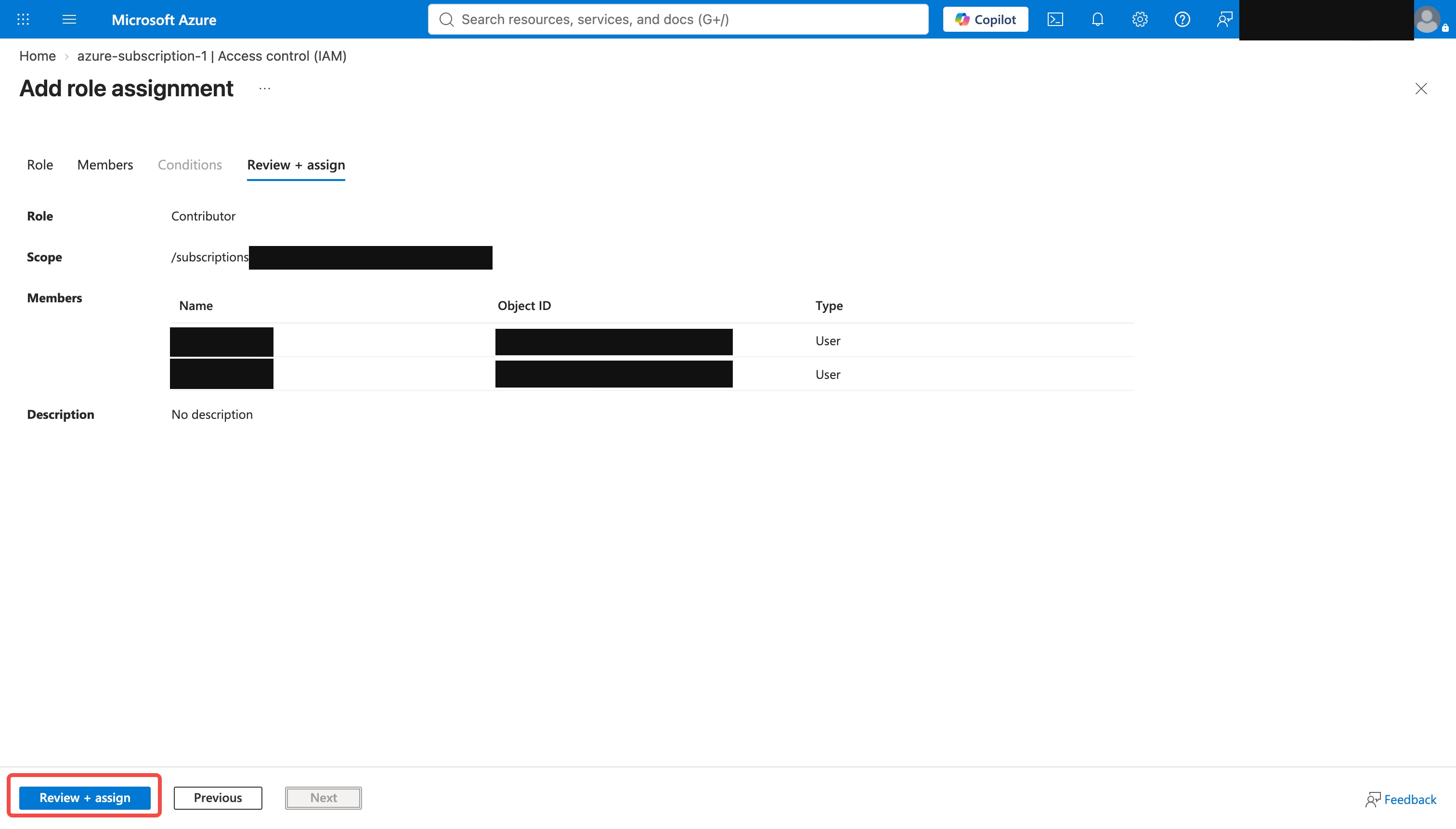Viewport: 1456px width, 829px height.
Task: Open the hamburger portal menu
Action: tap(69, 19)
